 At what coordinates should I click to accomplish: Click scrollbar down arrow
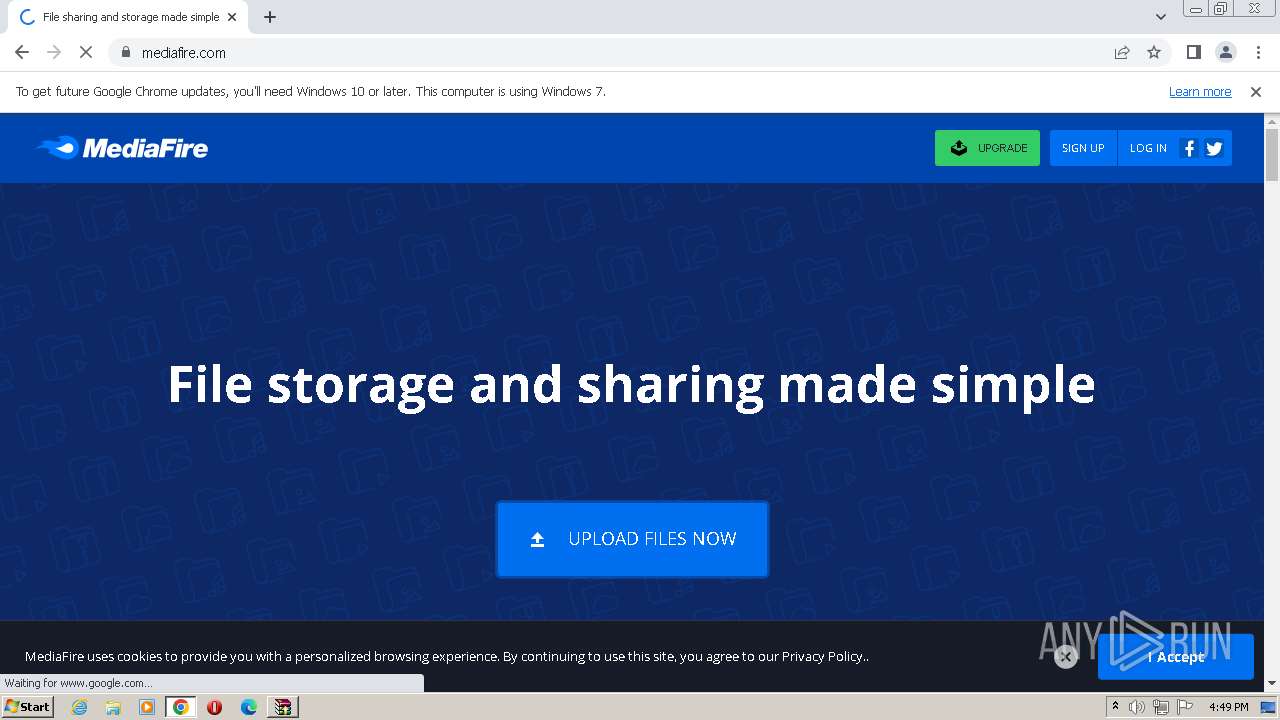(1272, 683)
